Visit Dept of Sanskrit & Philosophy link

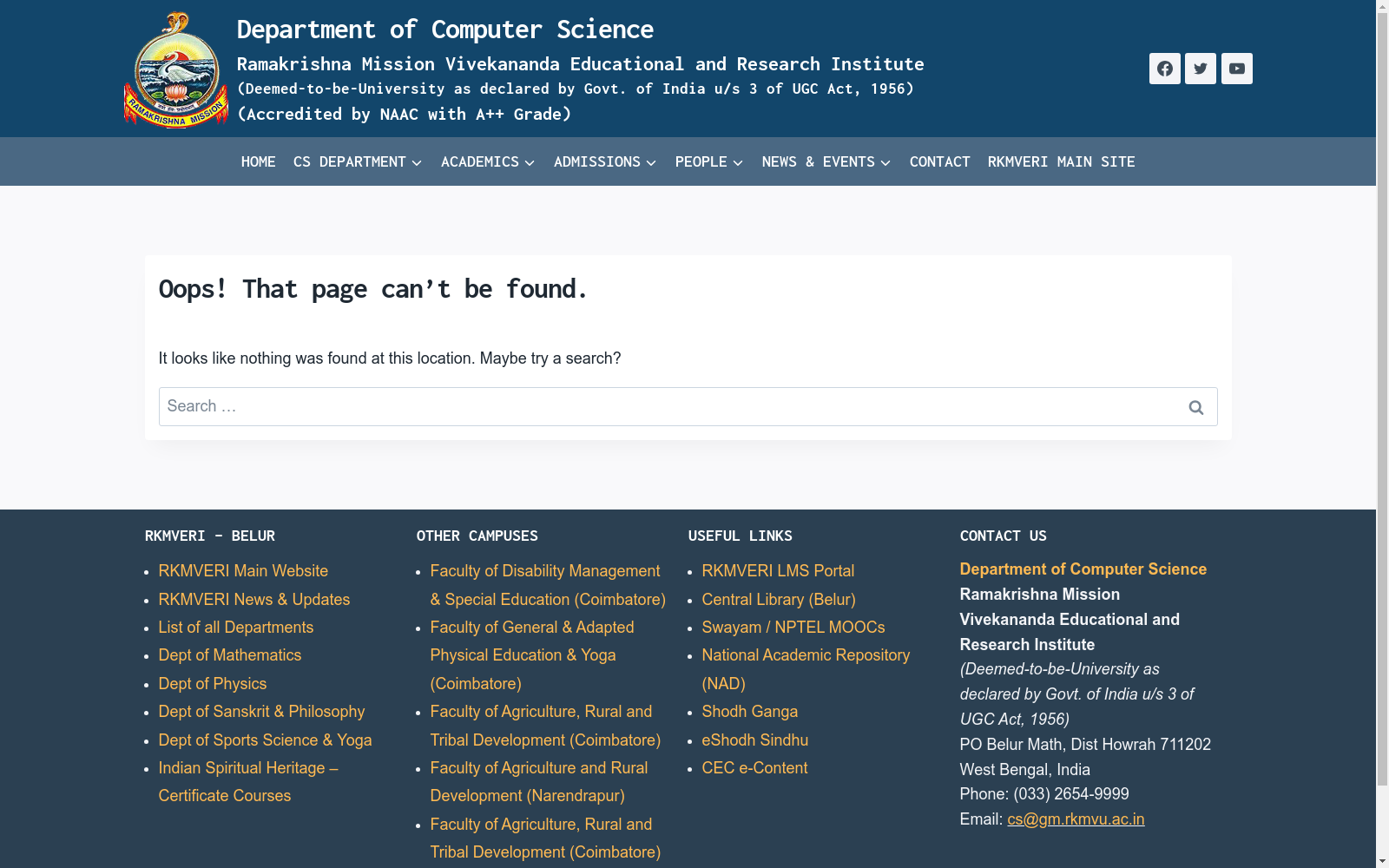click(261, 712)
